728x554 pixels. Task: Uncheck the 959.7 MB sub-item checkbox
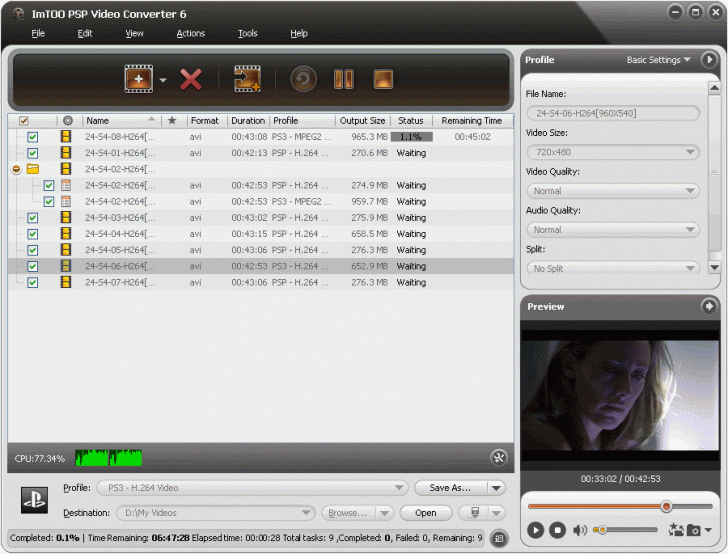(49, 202)
